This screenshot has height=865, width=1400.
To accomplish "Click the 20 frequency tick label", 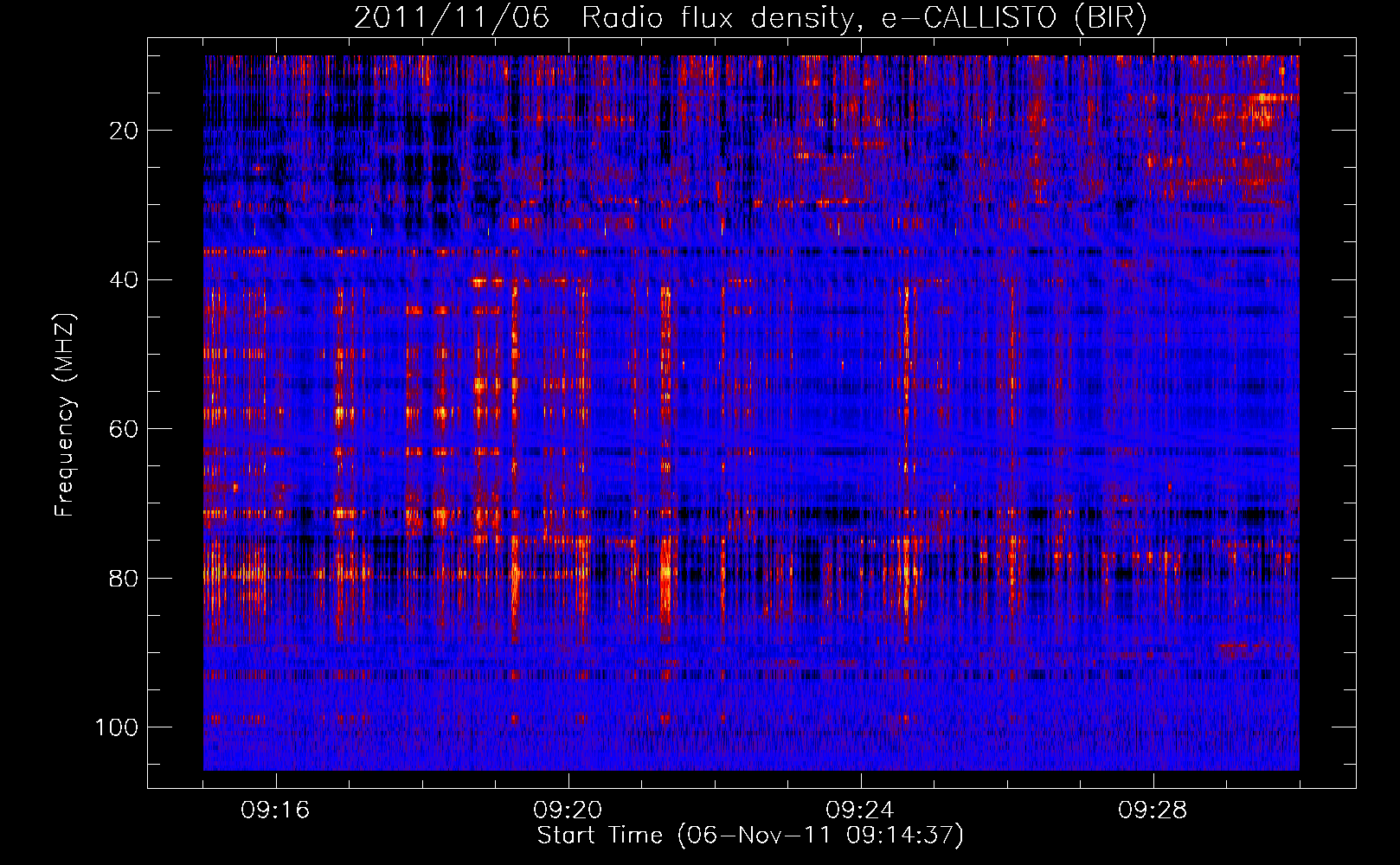I will pos(125,131).
